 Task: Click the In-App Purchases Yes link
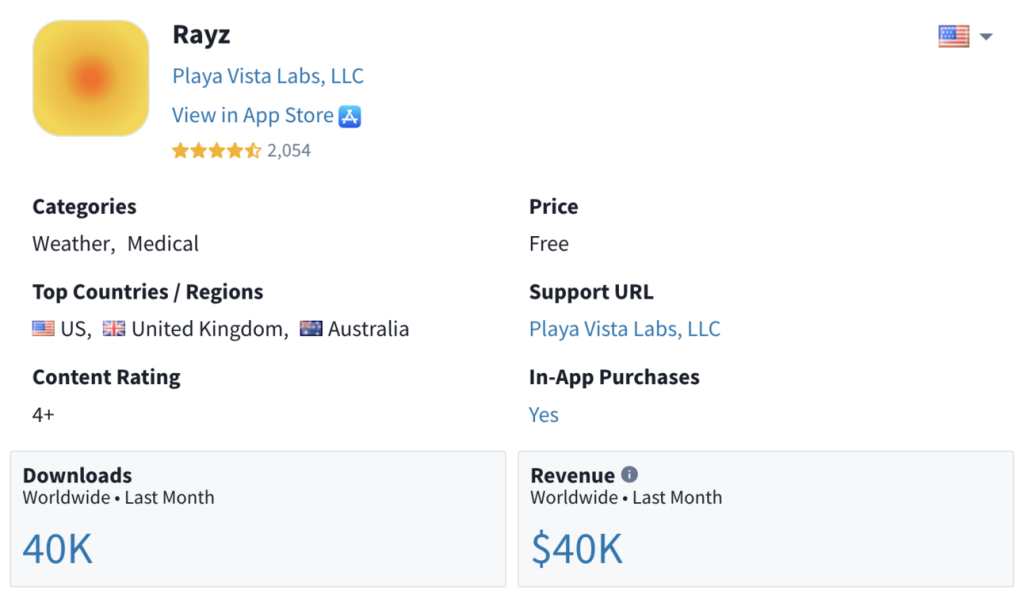point(544,415)
